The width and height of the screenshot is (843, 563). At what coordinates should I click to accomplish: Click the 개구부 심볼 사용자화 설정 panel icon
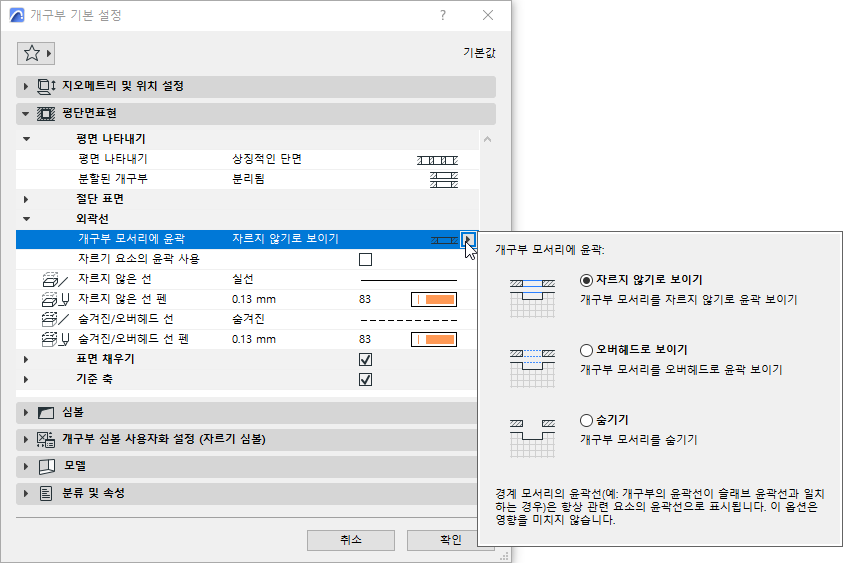pos(46,440)
